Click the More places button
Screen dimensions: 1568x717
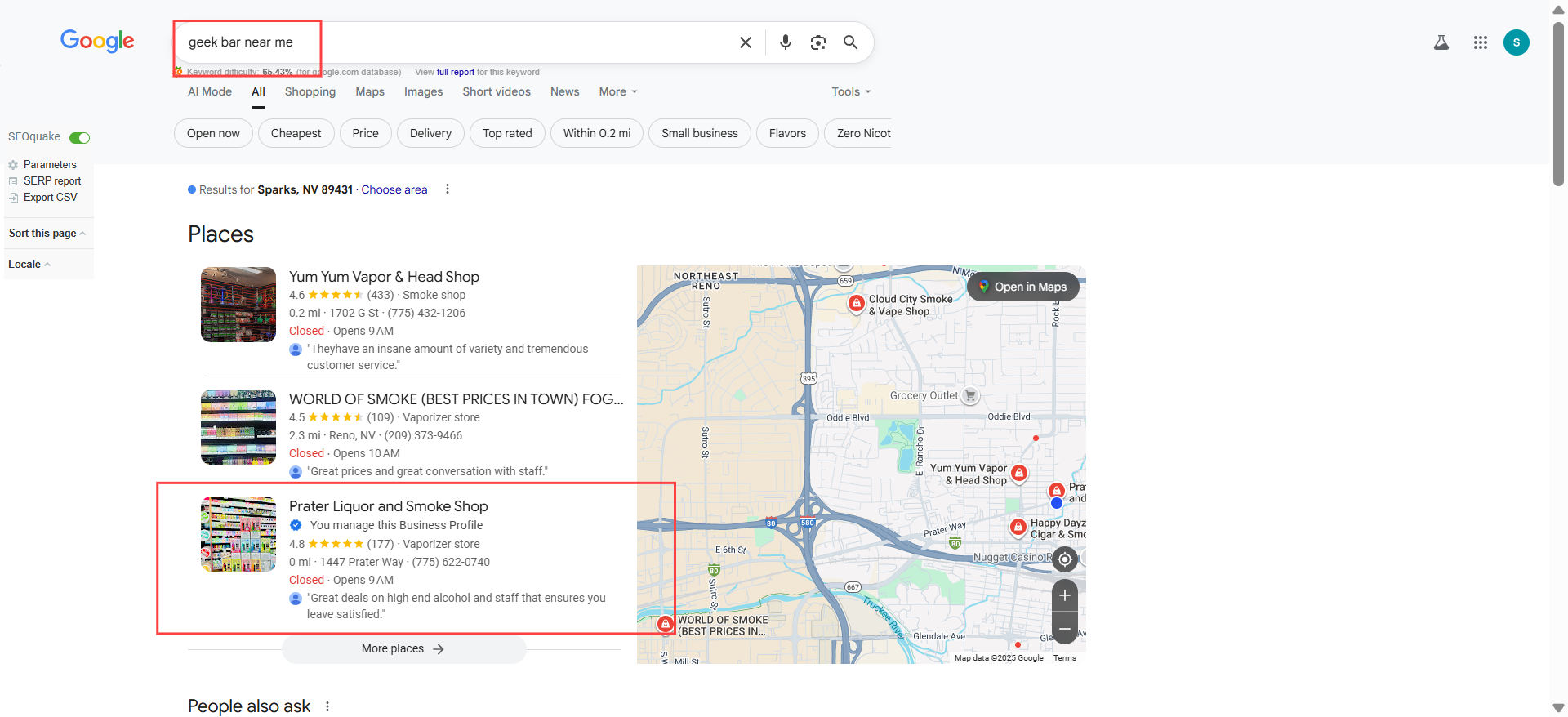point(403,649)
